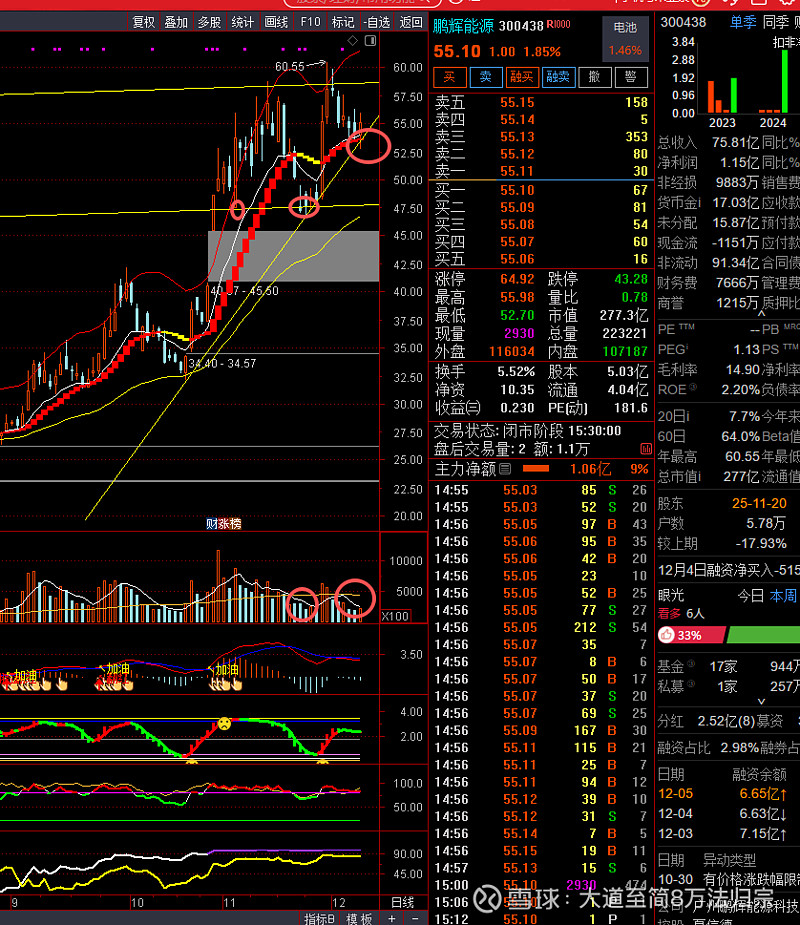Image resolution: width=800 pixels, height=925 pixels.
Task: Toggle the side panel layout icon
Action: [x=371, y=41]
